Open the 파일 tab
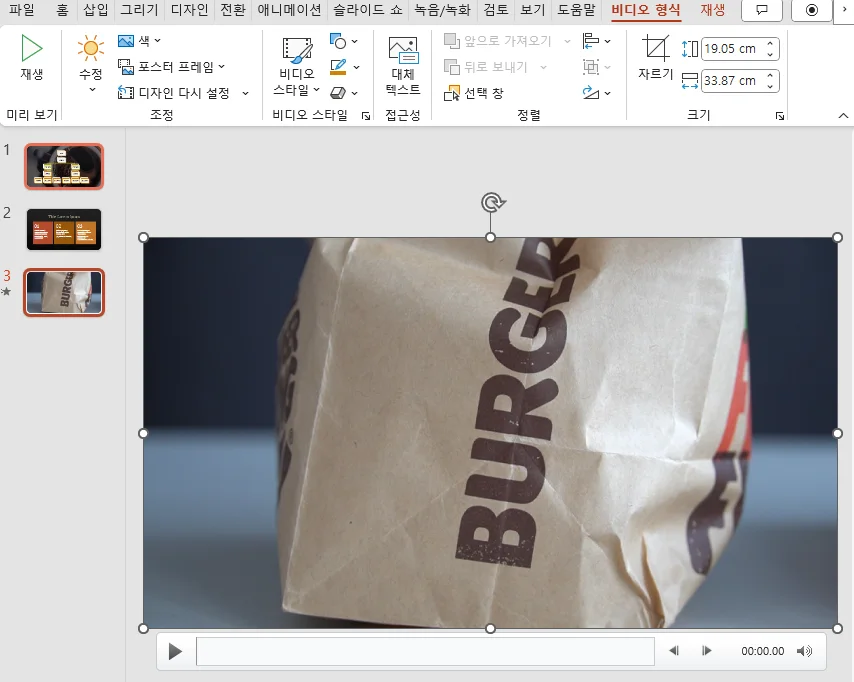854x682 pixels. [x=22, y=10]
